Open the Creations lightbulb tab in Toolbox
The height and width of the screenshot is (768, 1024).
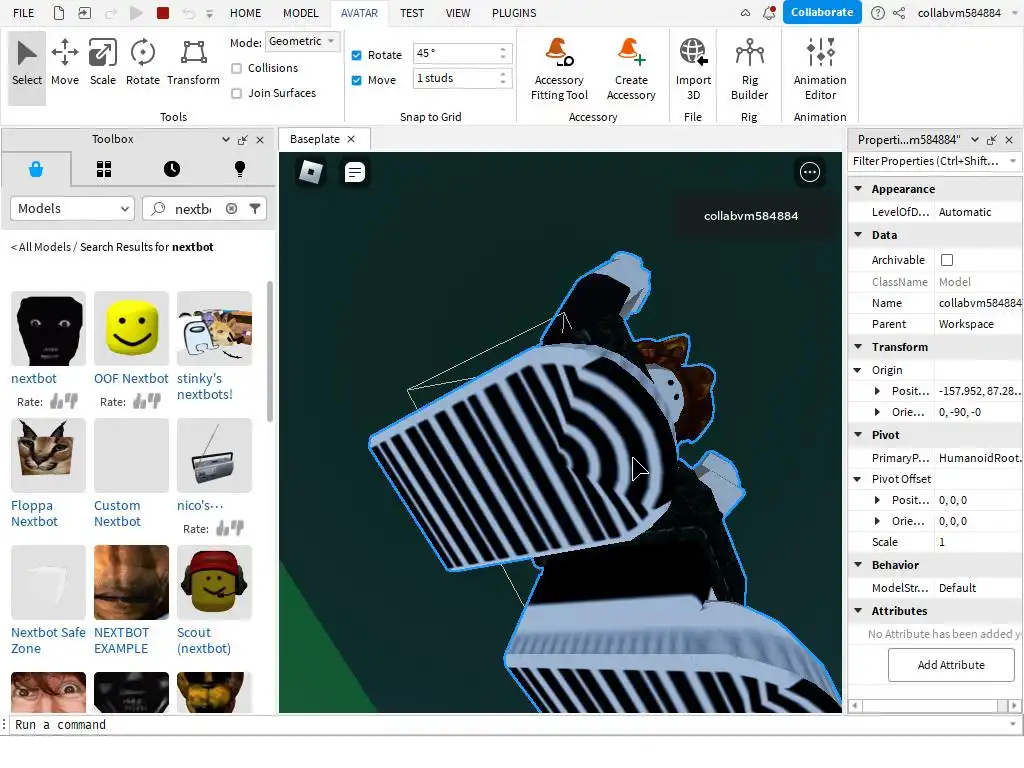240,169
